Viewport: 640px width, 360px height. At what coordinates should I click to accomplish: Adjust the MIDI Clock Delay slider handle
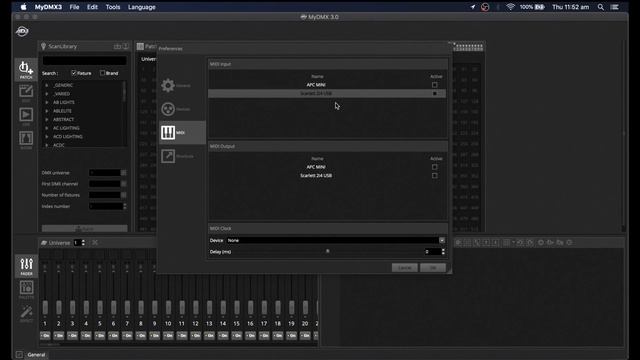point(327,251)
